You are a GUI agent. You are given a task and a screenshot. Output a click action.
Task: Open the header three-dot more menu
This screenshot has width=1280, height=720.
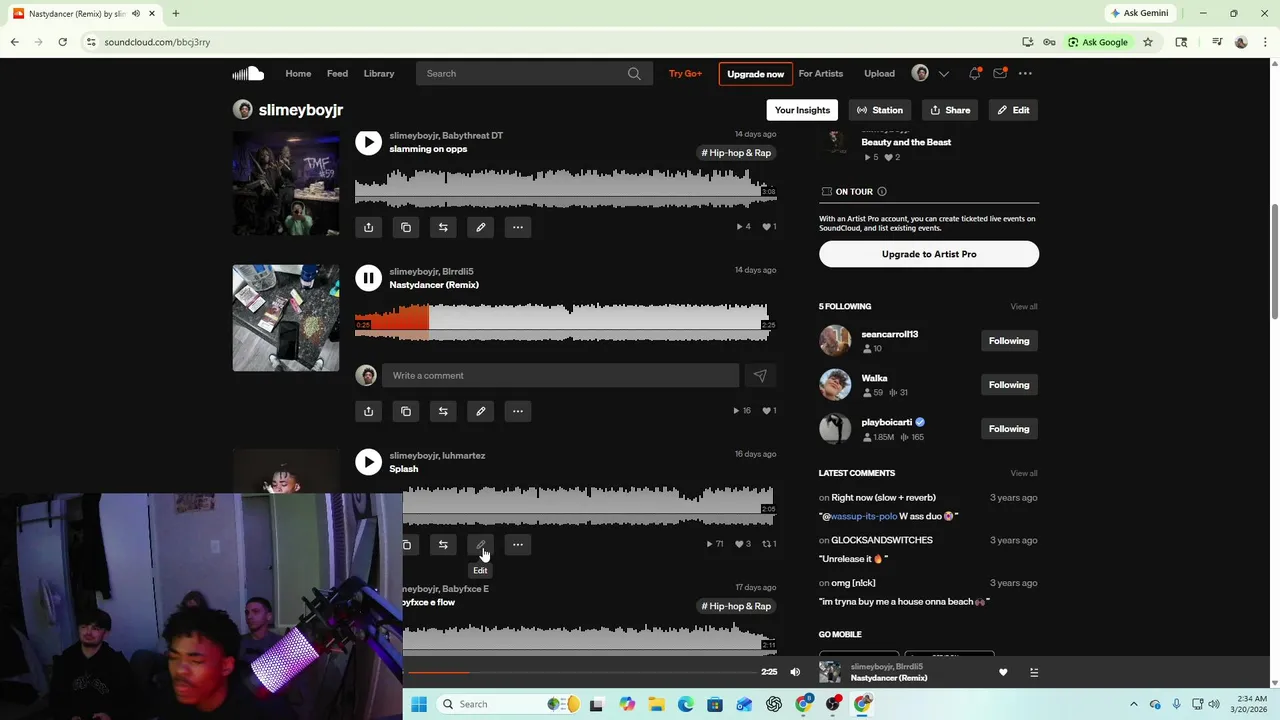1025,73
